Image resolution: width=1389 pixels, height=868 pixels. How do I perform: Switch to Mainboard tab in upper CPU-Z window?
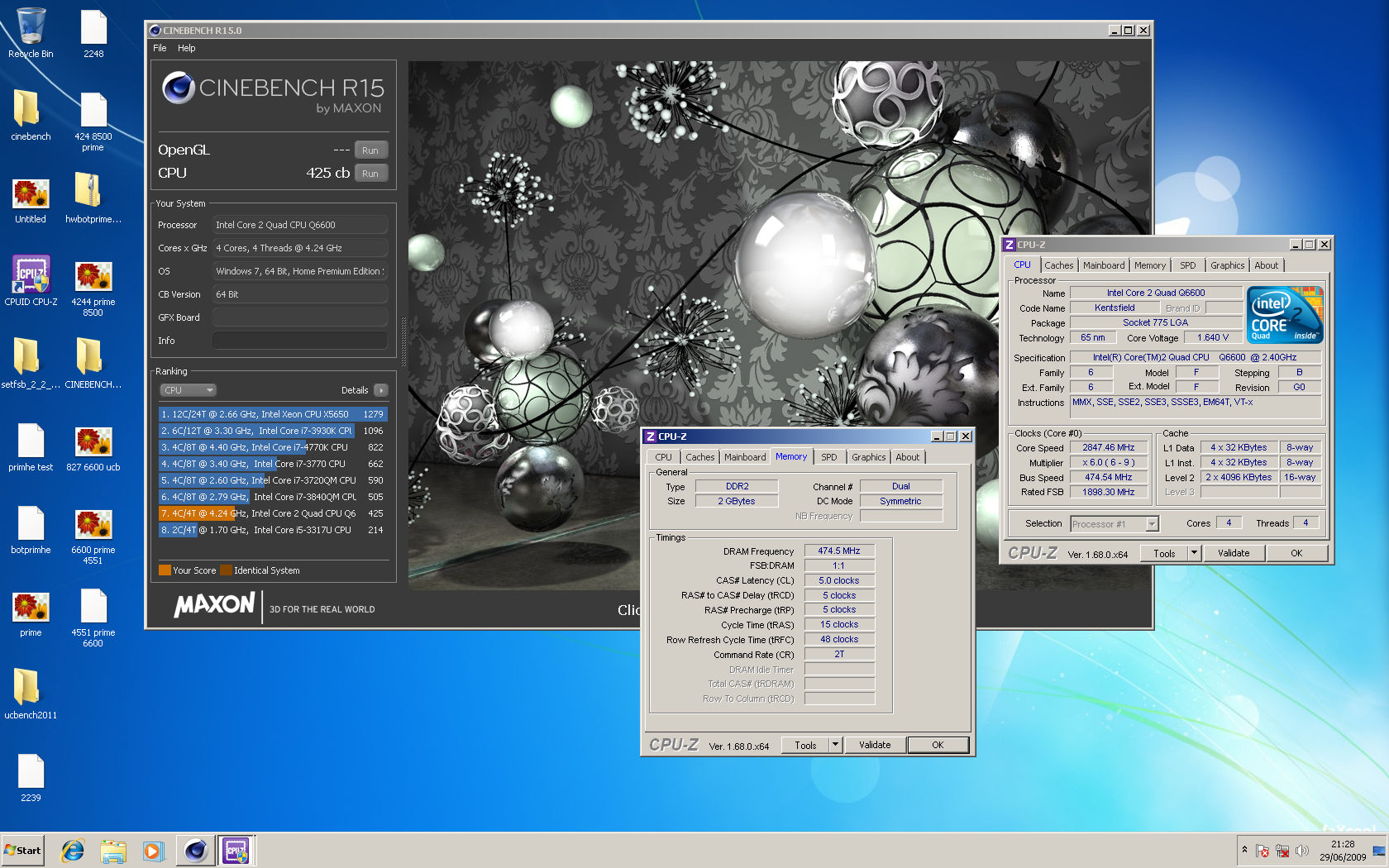(1104, 265)
